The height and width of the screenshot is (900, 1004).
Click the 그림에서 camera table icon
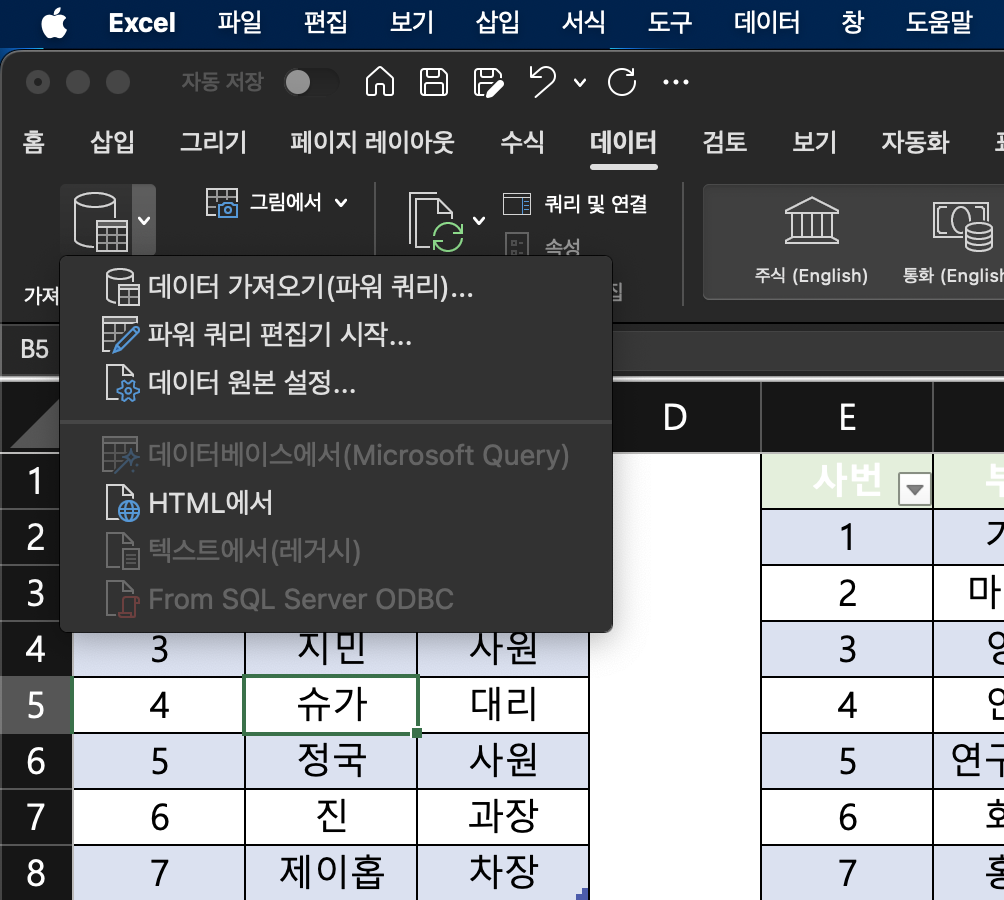point(222,203)
